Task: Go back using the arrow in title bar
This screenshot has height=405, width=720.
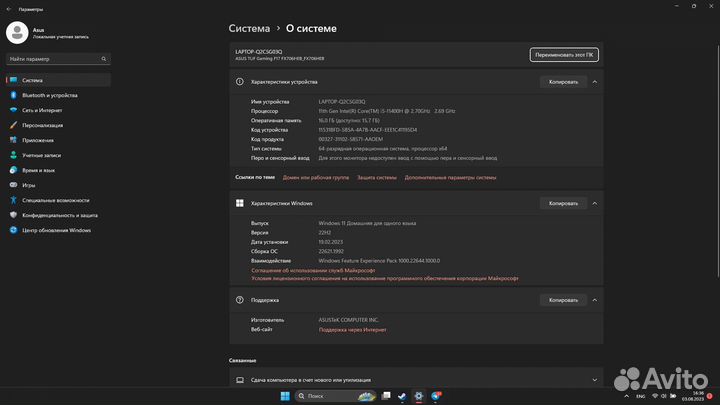Action: [x=9, y=9]
